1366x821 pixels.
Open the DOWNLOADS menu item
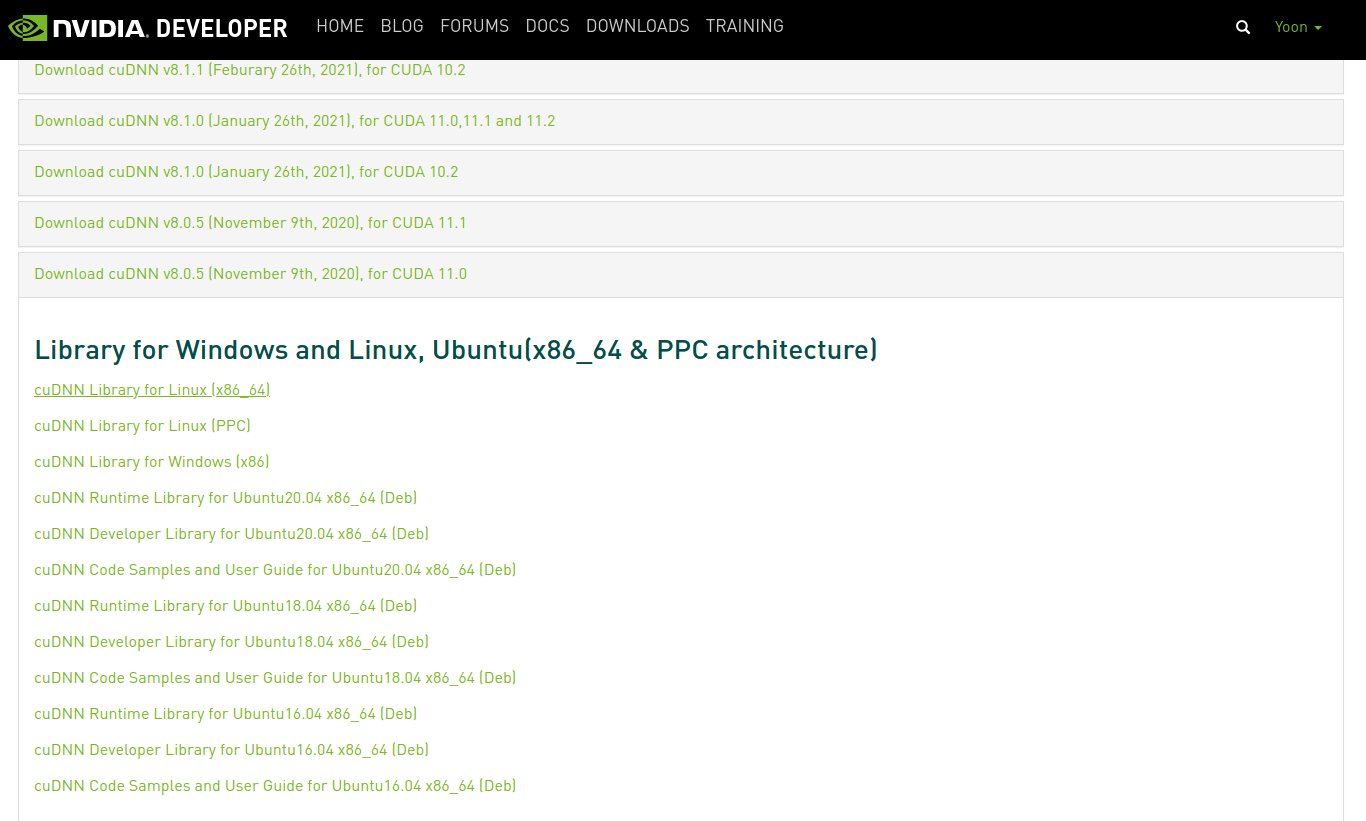(637, 26)
